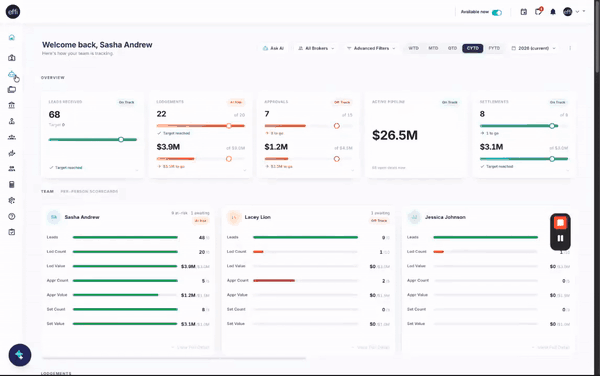The width and height of the screenshot is (600, 376).
Task: Open the folders icon in the sidebar
Action: tap(12, 90)
